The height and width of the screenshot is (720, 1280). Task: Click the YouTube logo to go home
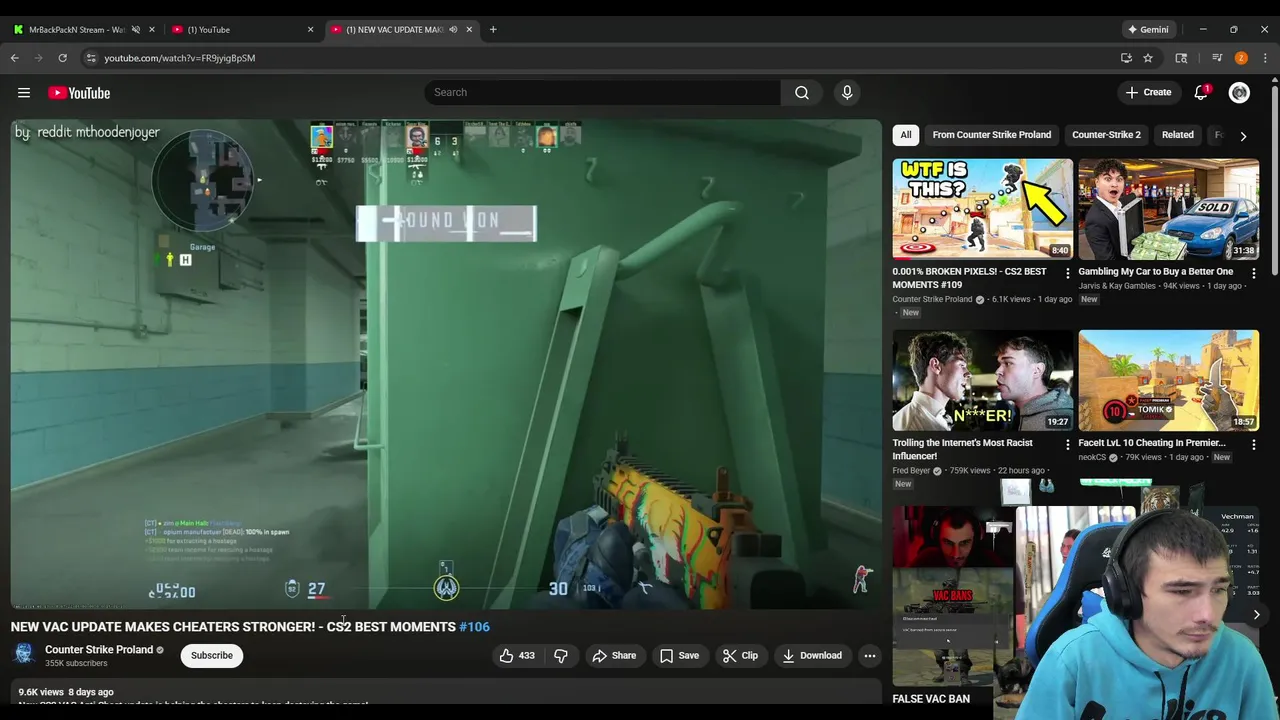(x=79, y=93)
